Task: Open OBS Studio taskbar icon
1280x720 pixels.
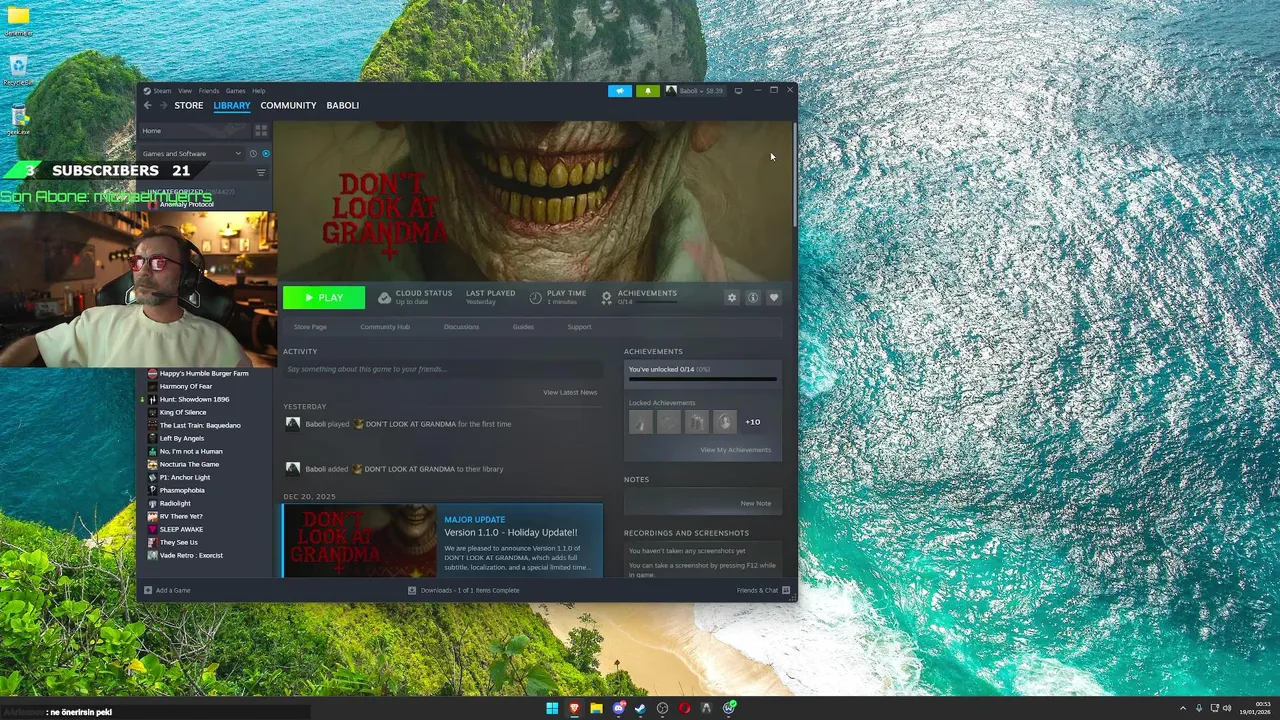Action: pyautogui.click(x=662, y=708)
